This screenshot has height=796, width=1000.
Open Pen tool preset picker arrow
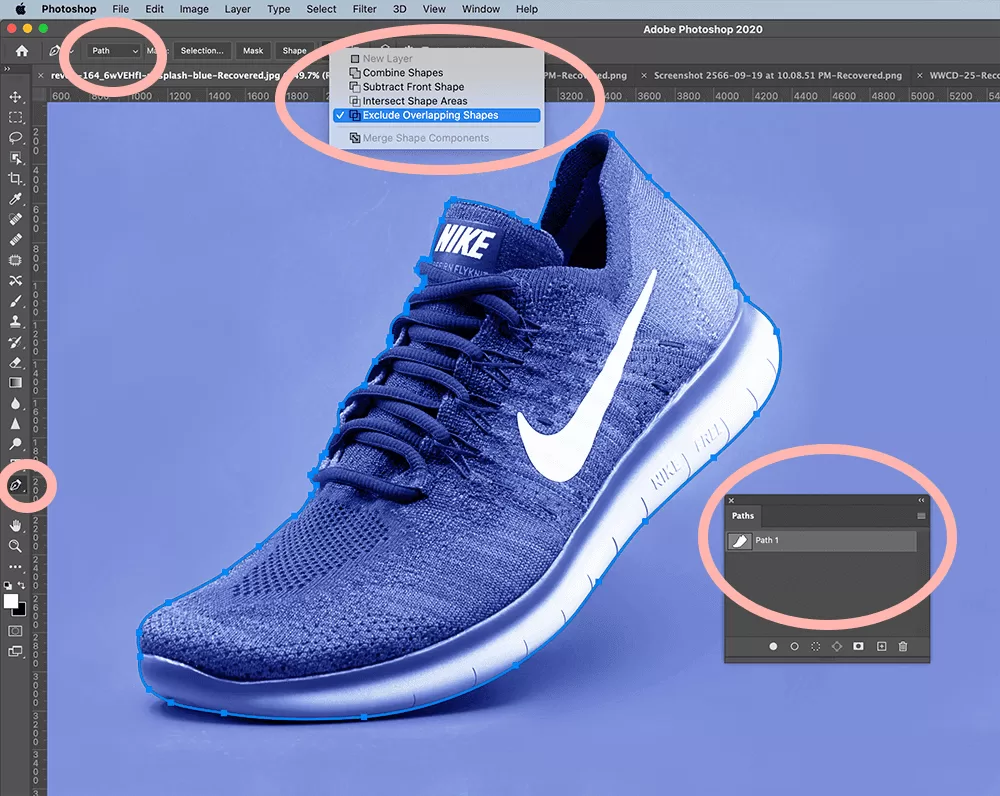coord(71,51)
